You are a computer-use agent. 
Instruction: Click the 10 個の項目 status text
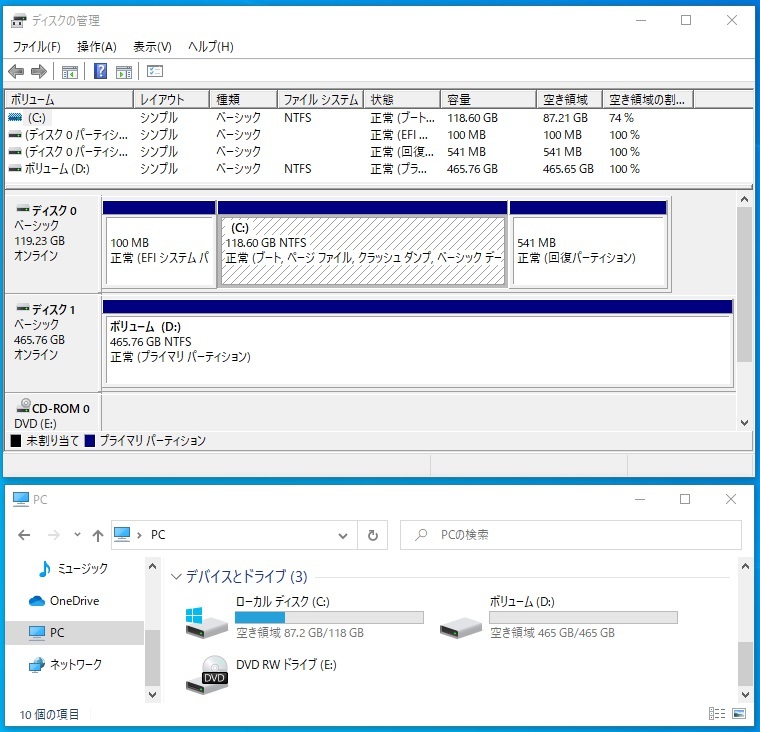[x=49, y=714]
